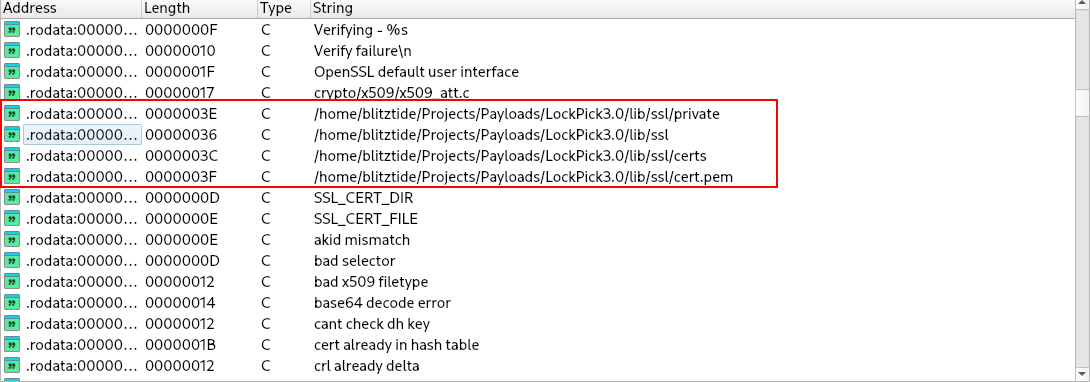
Task: Sort list by Type column header
Action: (284, 8)
